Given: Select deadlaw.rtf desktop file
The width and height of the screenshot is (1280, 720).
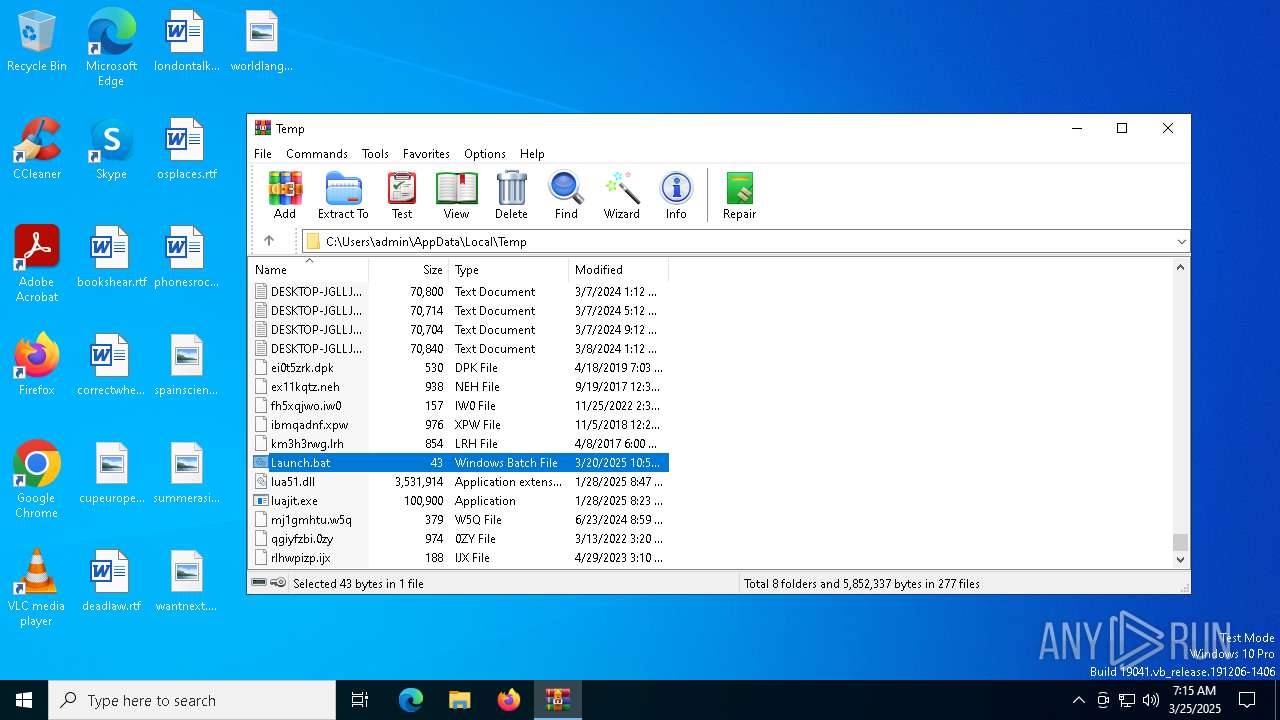Looking at the screenshot, I should tap(111, 582).
